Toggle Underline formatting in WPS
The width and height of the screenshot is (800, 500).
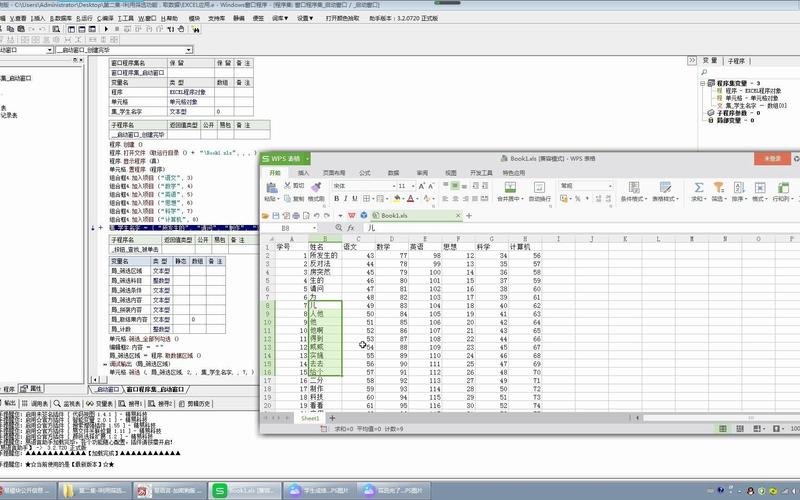(355, 198)
